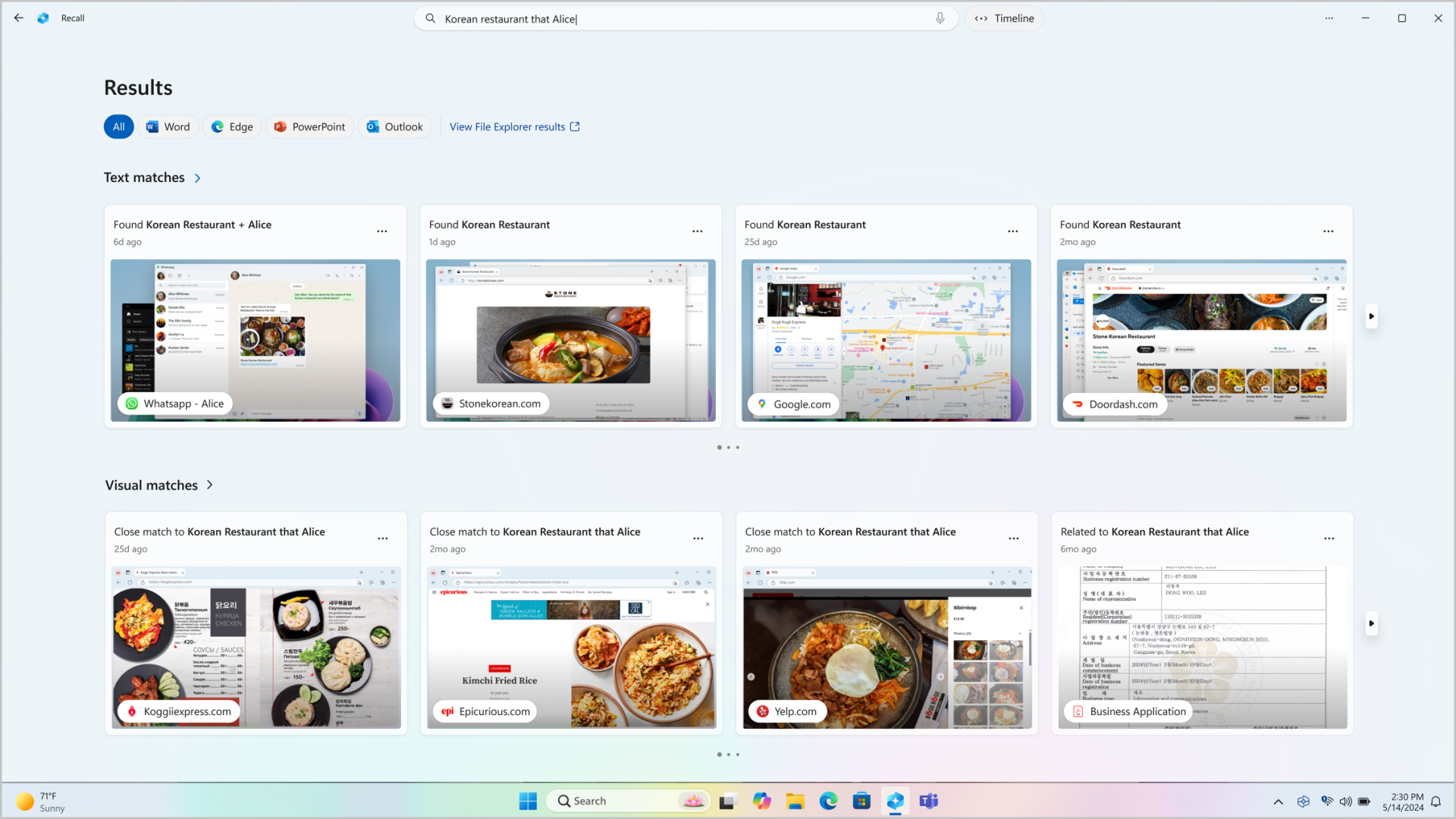Image resolution: width=1456 pixels, height=819 pixels.
Task: Click the voice search microphone icon
Action: pos(940,18)
